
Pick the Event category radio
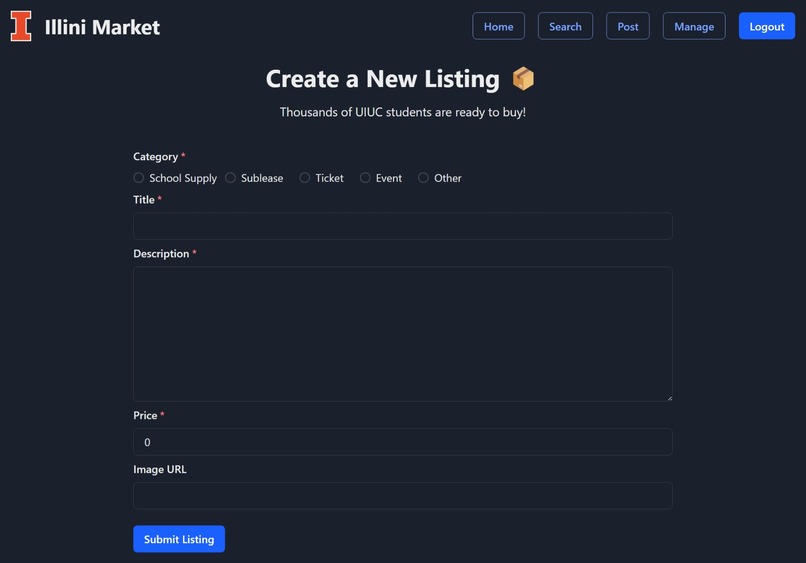coord(365,178)
